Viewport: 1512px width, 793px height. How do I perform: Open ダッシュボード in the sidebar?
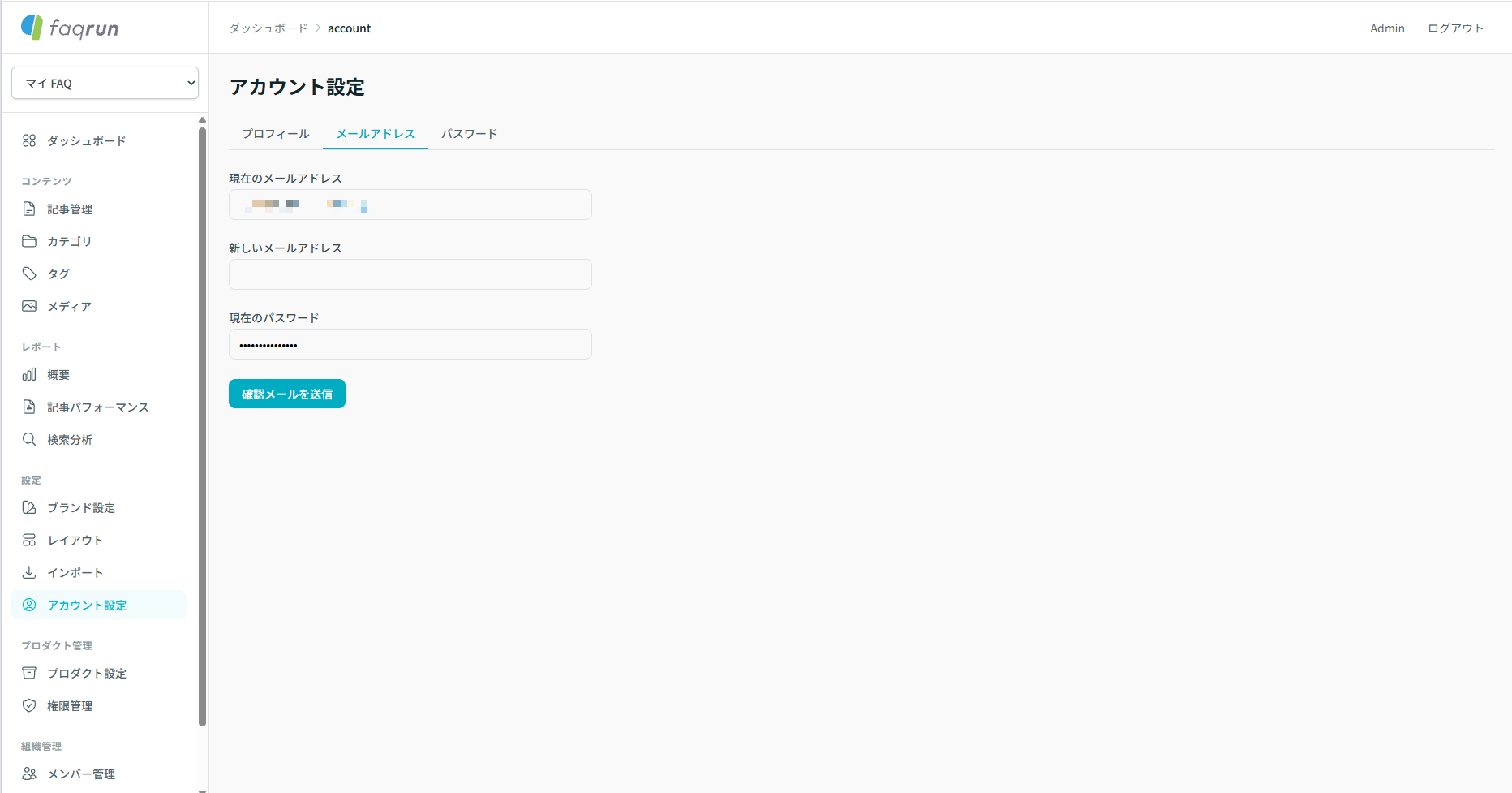(x=99, y=140)
